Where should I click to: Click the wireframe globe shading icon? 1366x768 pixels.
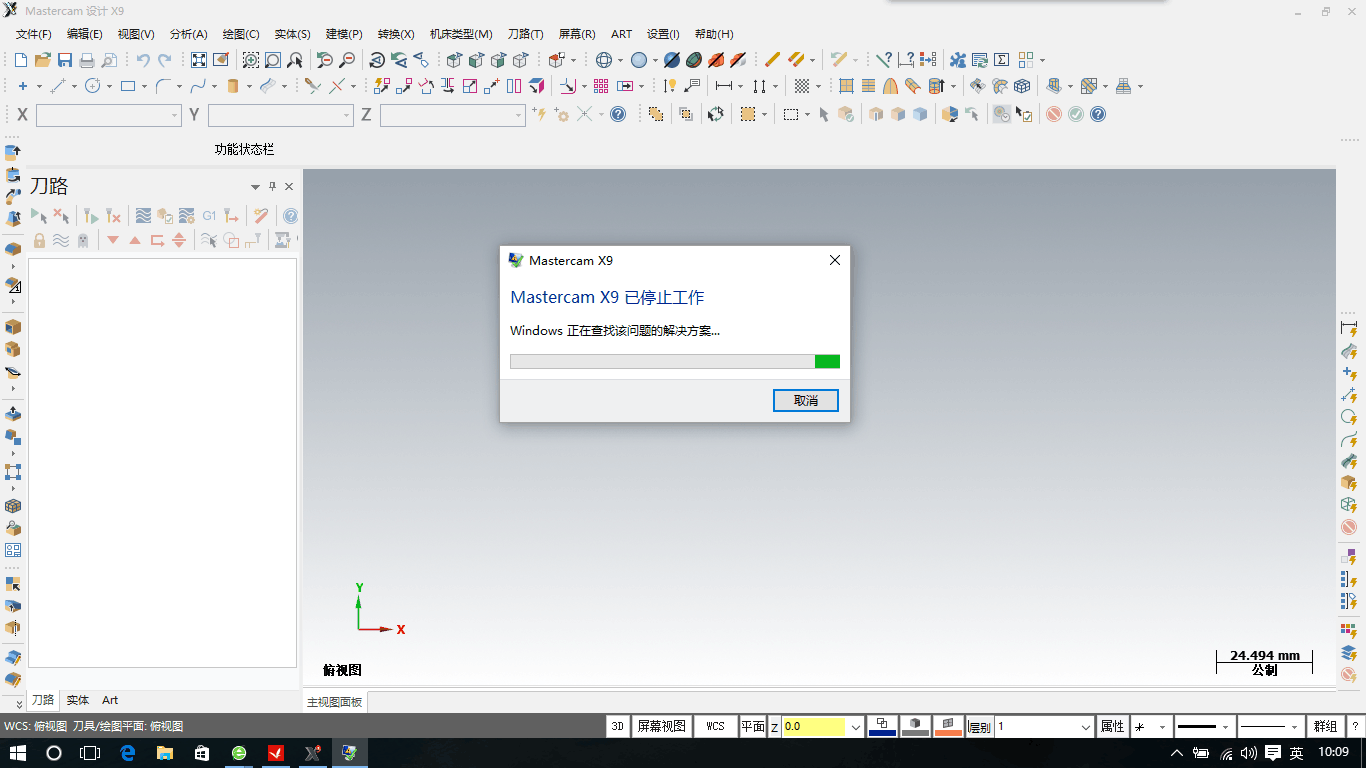(604, 60)
